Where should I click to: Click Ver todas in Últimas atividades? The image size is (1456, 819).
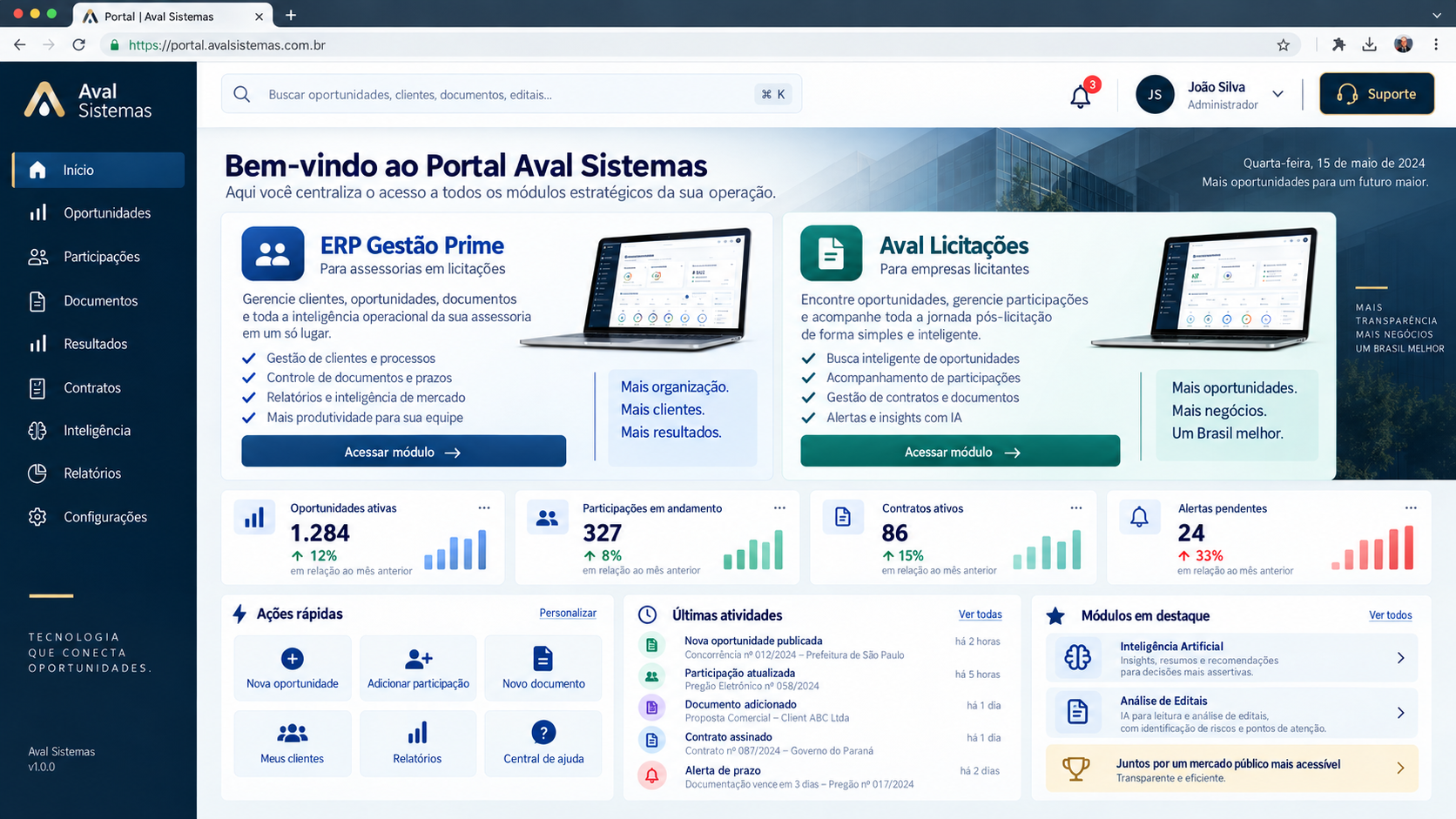(x=981, y=614)
